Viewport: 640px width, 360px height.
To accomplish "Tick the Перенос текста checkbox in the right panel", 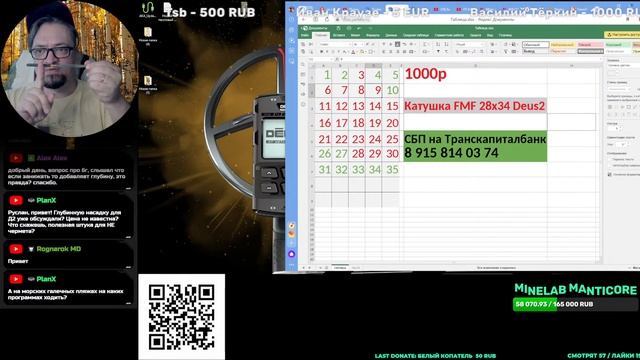I will pyautogui.click(x=609, y=160).
